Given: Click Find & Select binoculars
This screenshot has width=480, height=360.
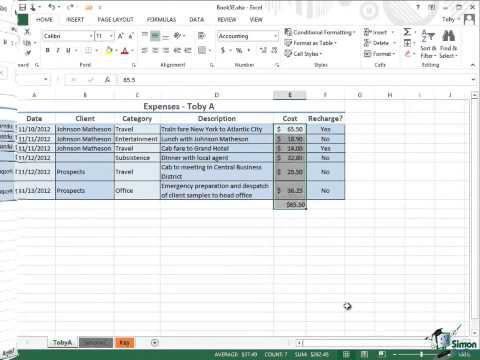Looking at the screenshot, I should coord(449,44).
